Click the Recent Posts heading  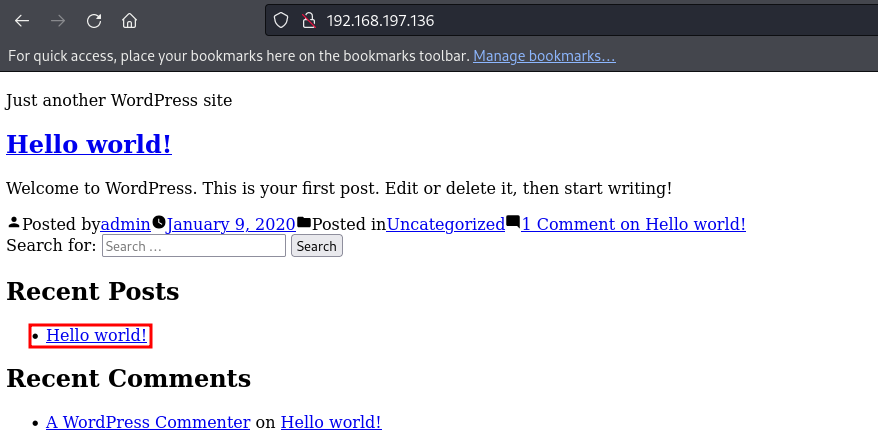click(93, 291)
